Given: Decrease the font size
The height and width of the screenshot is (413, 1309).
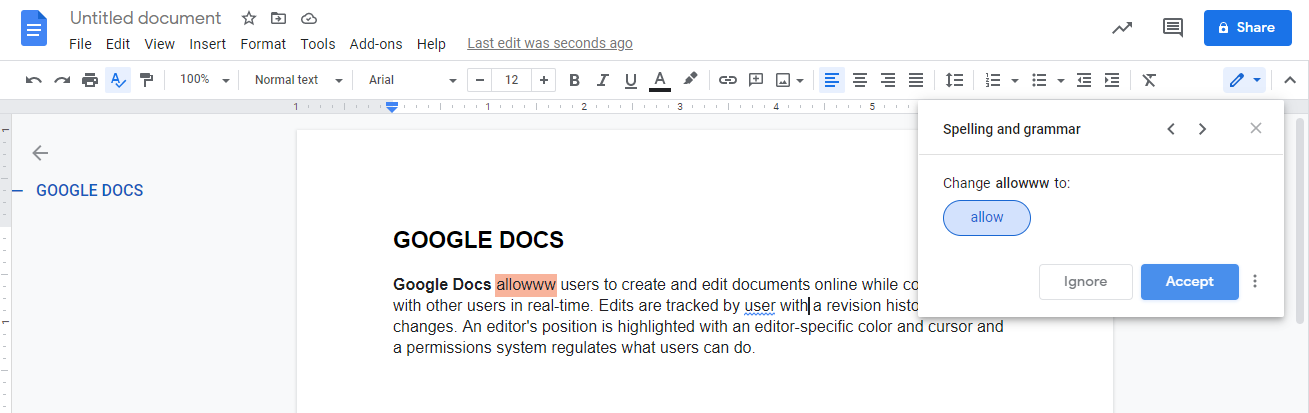Looking at the screenshot, I should point(481,80).
